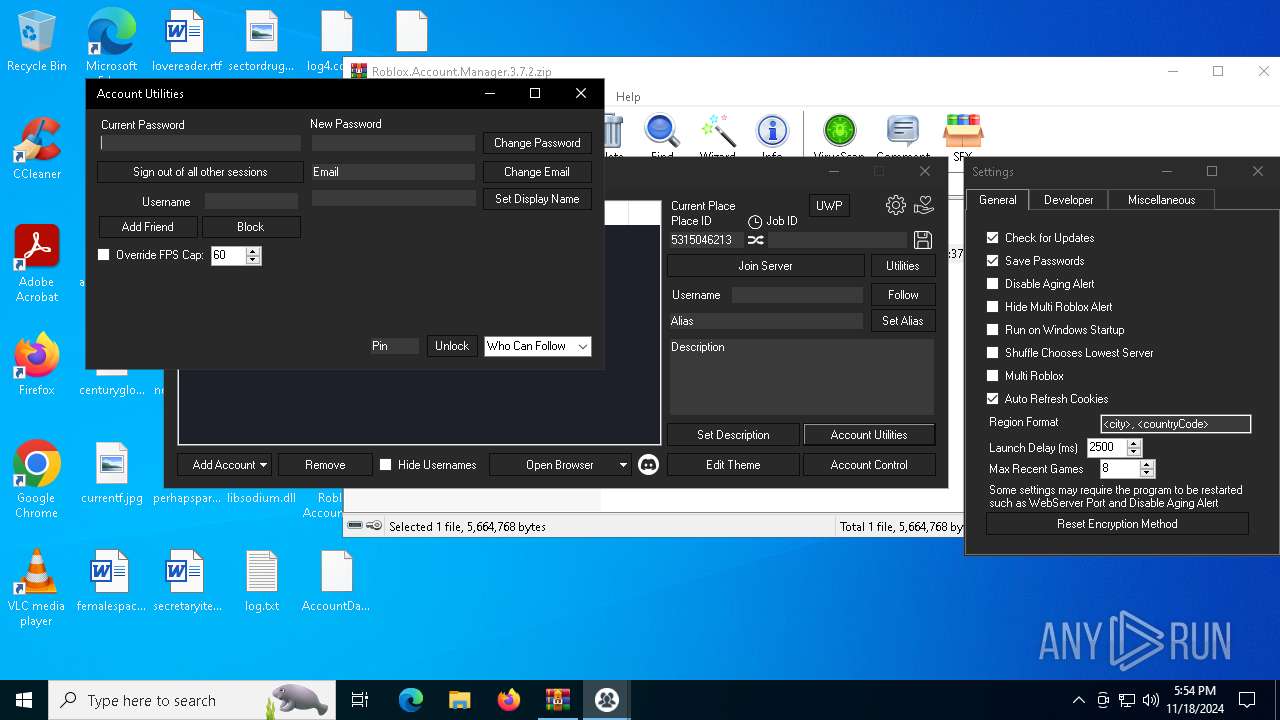Toggle Save Passwords checkbox

992,261
